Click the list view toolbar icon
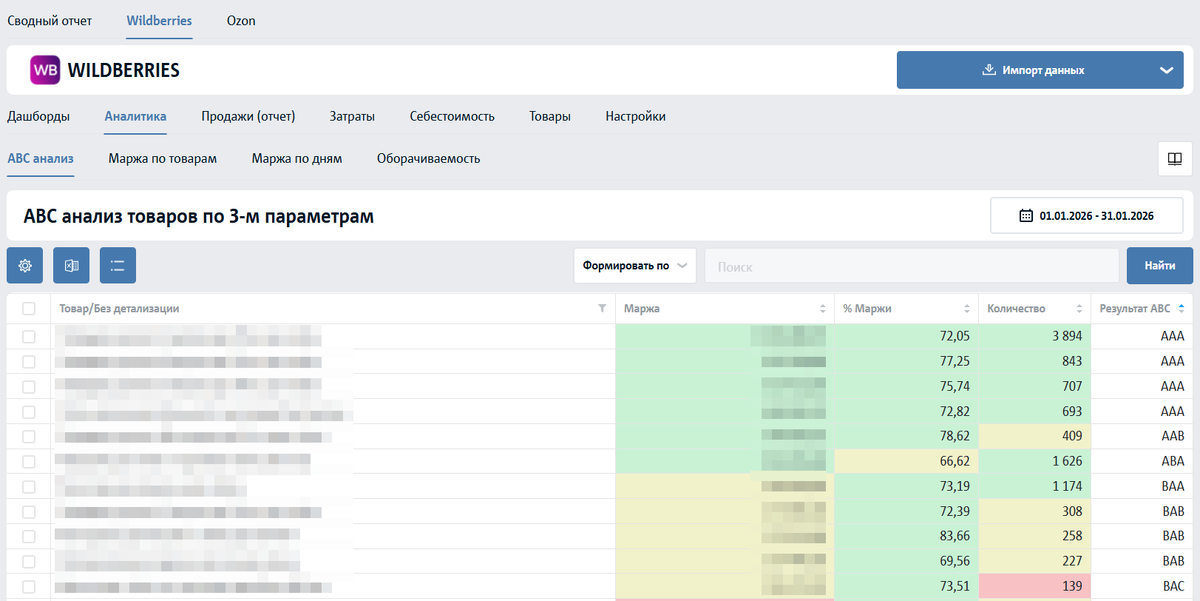Screen dimensions: 1200x601 [118, 265]
